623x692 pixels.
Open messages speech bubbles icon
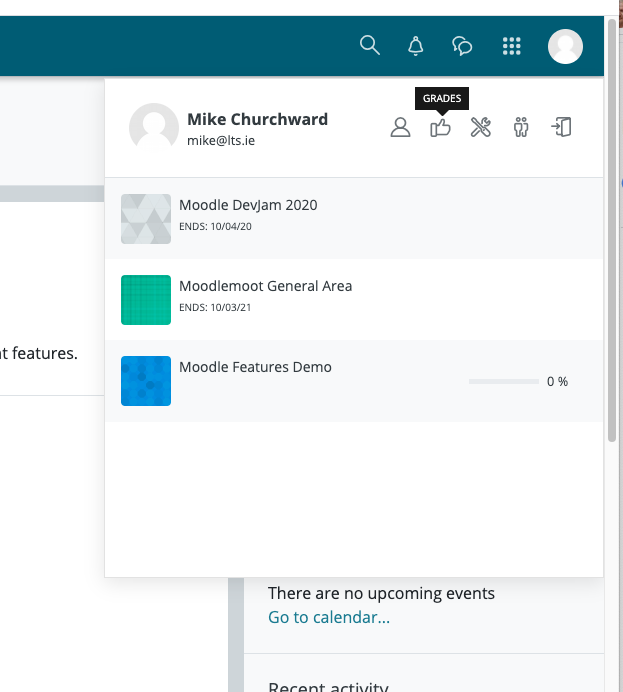pos(462,46)
